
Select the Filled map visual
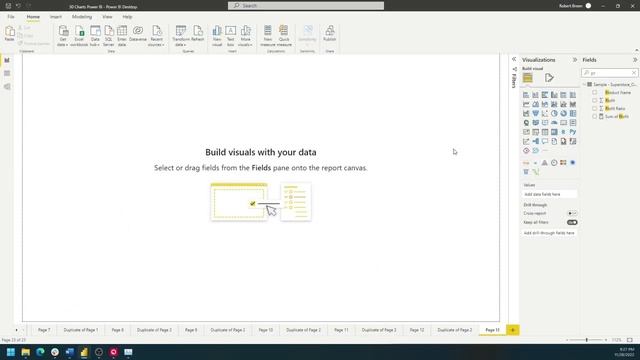(x=536, y=123)
